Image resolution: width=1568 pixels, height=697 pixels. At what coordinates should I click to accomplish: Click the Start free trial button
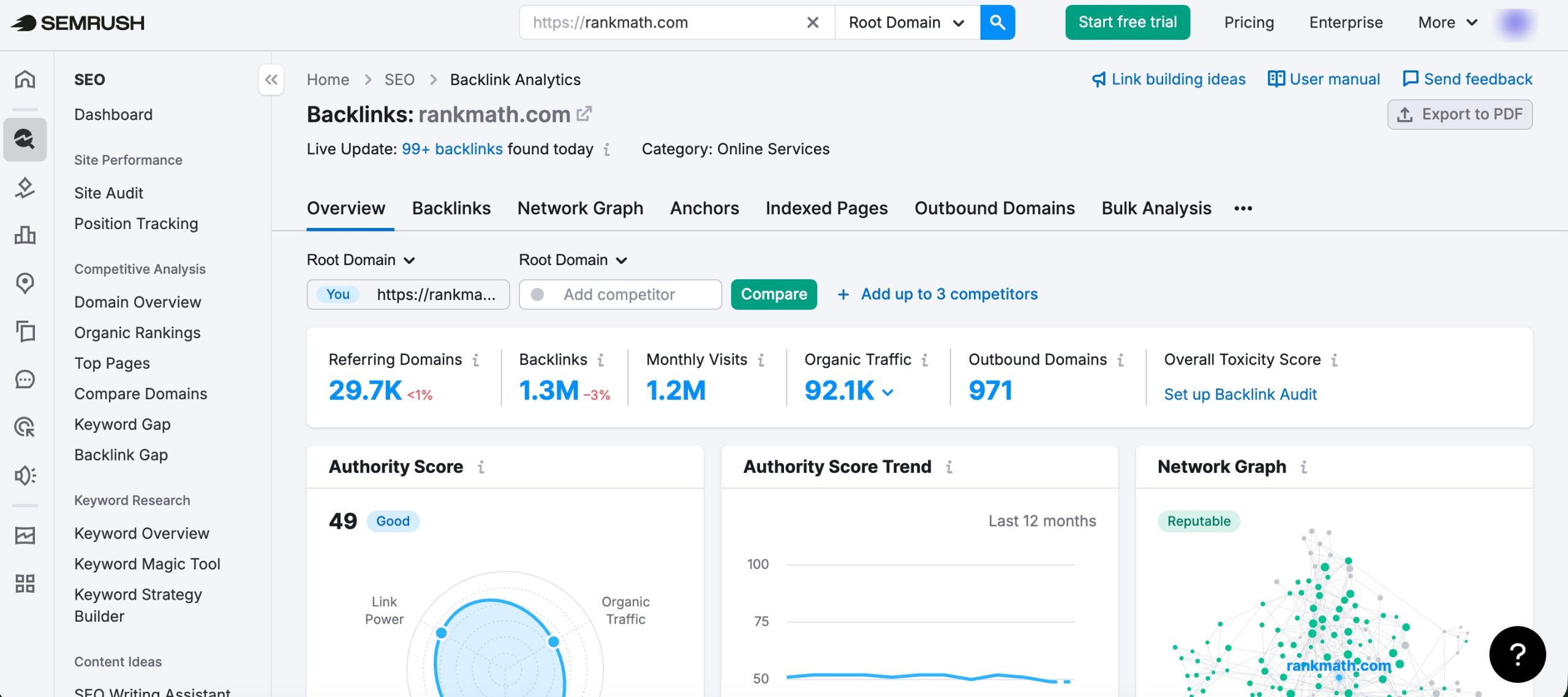pyautogui.click(x=1128, y=23)
